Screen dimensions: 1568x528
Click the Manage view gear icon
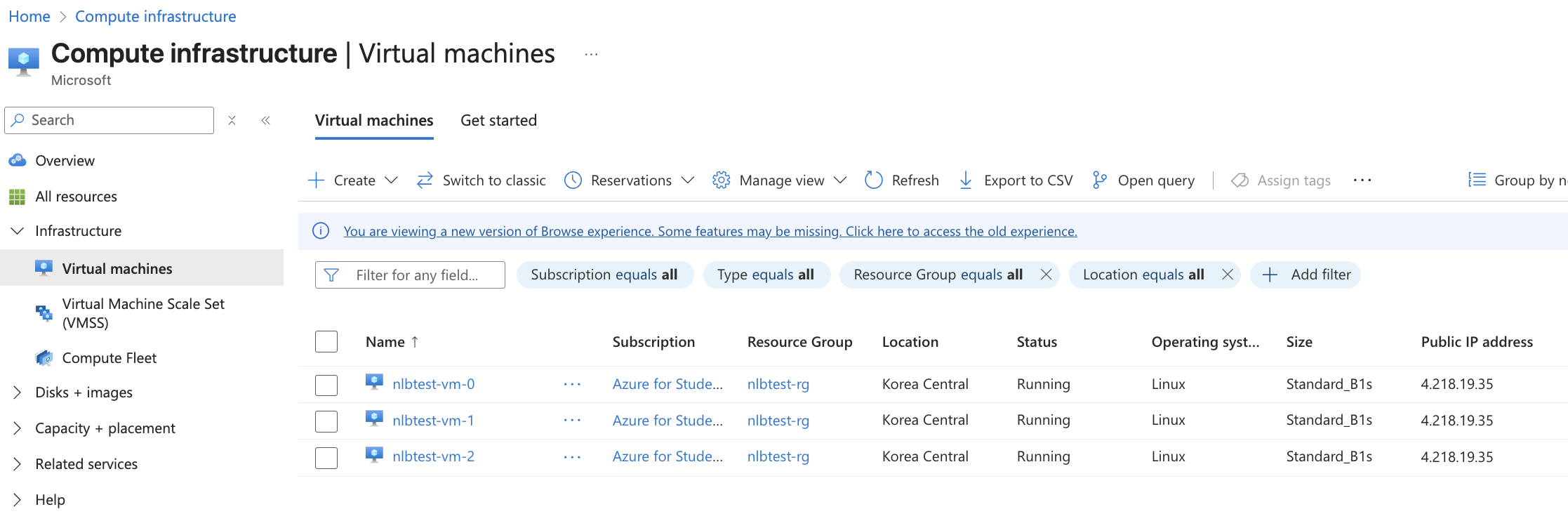tap(721, 180)
